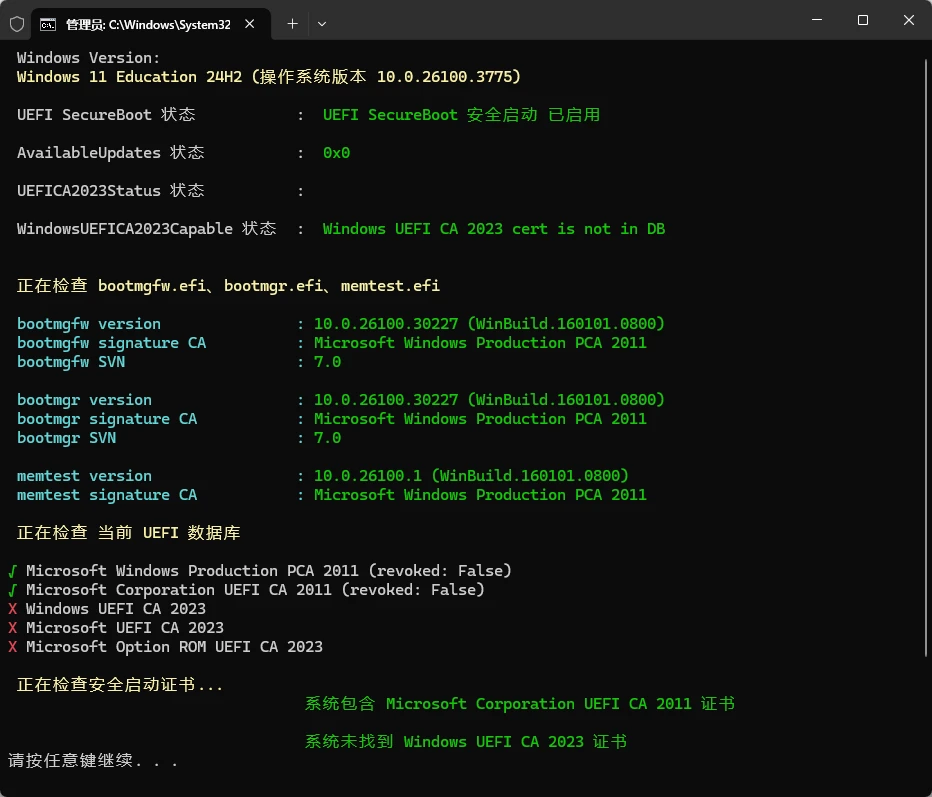The image size is (932, 797).
Task: Click the 'WindowsUEFICA2023Capable 状态' label
Action: (146, 228)
